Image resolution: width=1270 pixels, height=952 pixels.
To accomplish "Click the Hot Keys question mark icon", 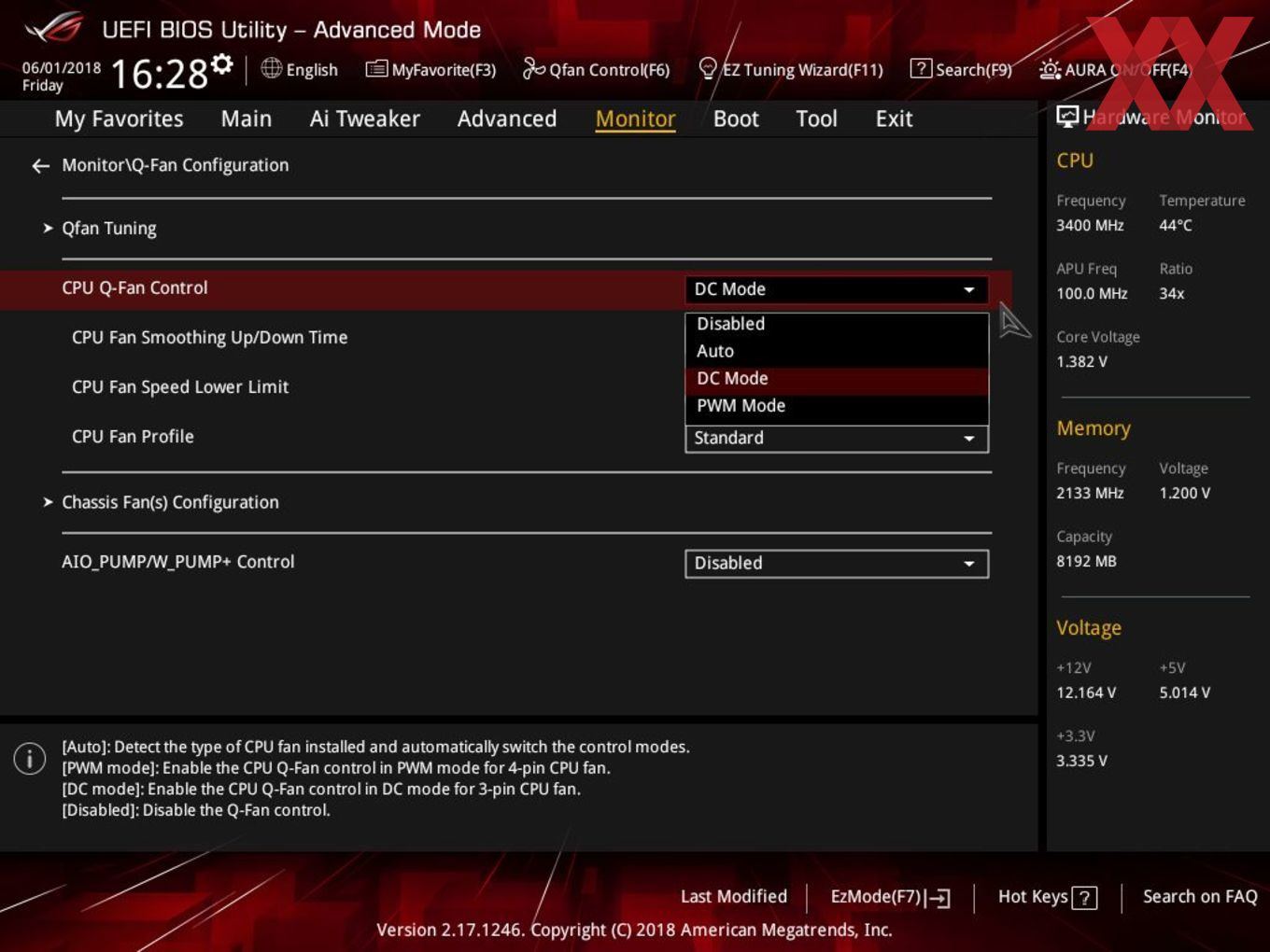I will 1084,898.
